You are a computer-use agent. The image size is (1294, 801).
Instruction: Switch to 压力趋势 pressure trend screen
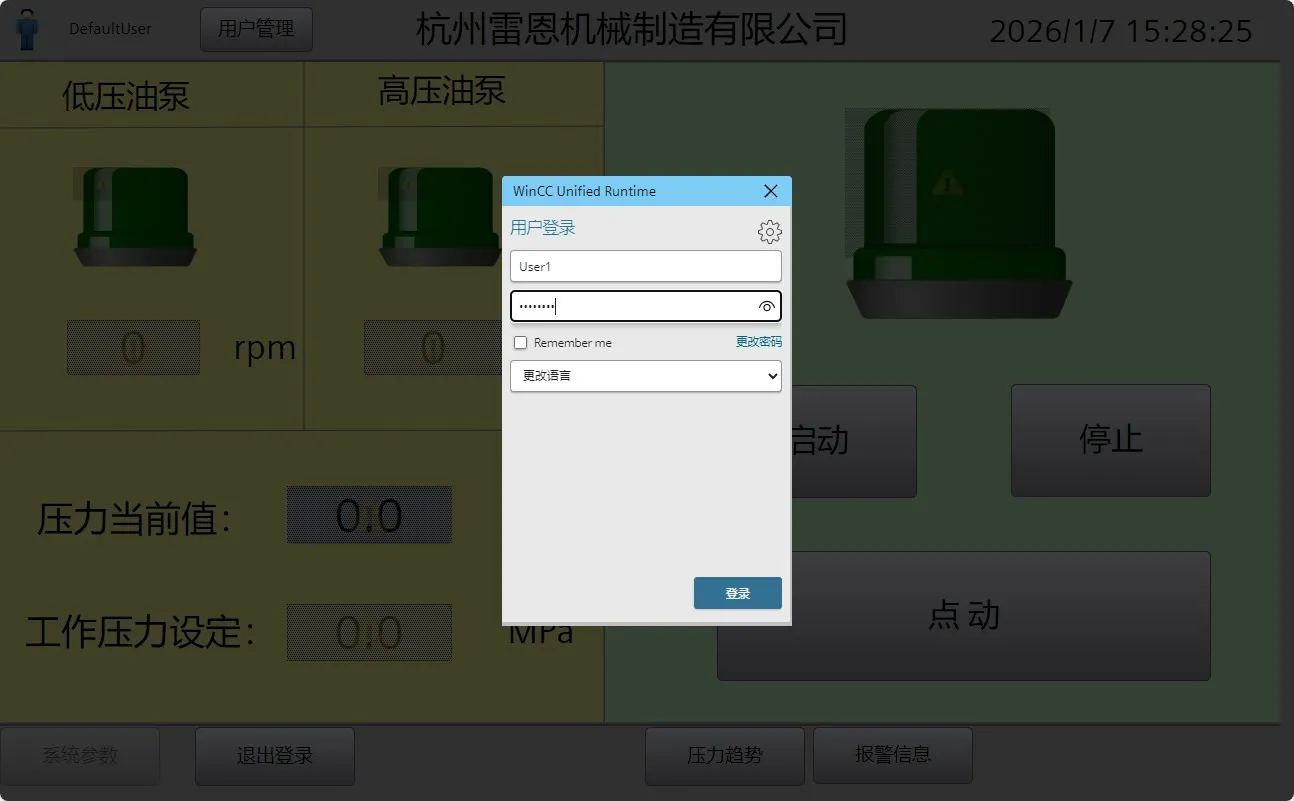pos(724,756)
